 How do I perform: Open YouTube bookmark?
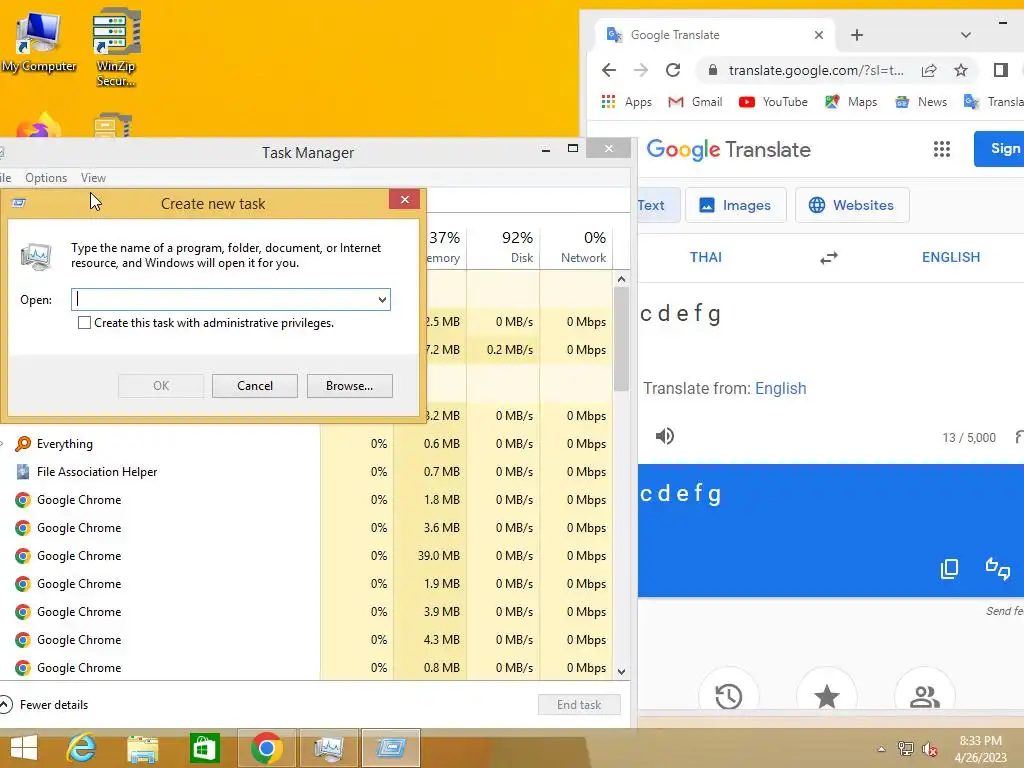click(774, 102)
